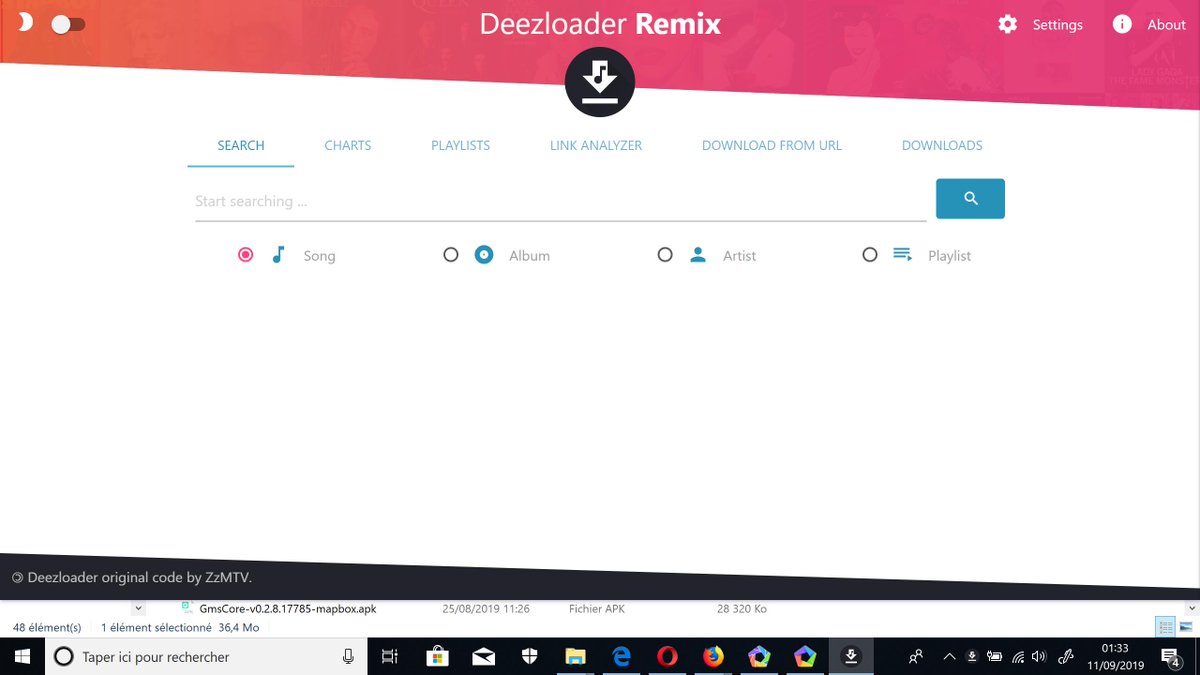
Task: Focus the 'Start searching' input field
Action: (x=561, y=201)
